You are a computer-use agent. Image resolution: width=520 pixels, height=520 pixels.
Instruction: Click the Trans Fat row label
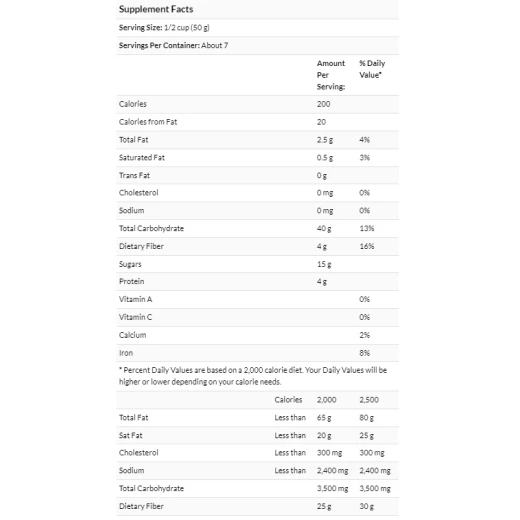click(134, 175)
